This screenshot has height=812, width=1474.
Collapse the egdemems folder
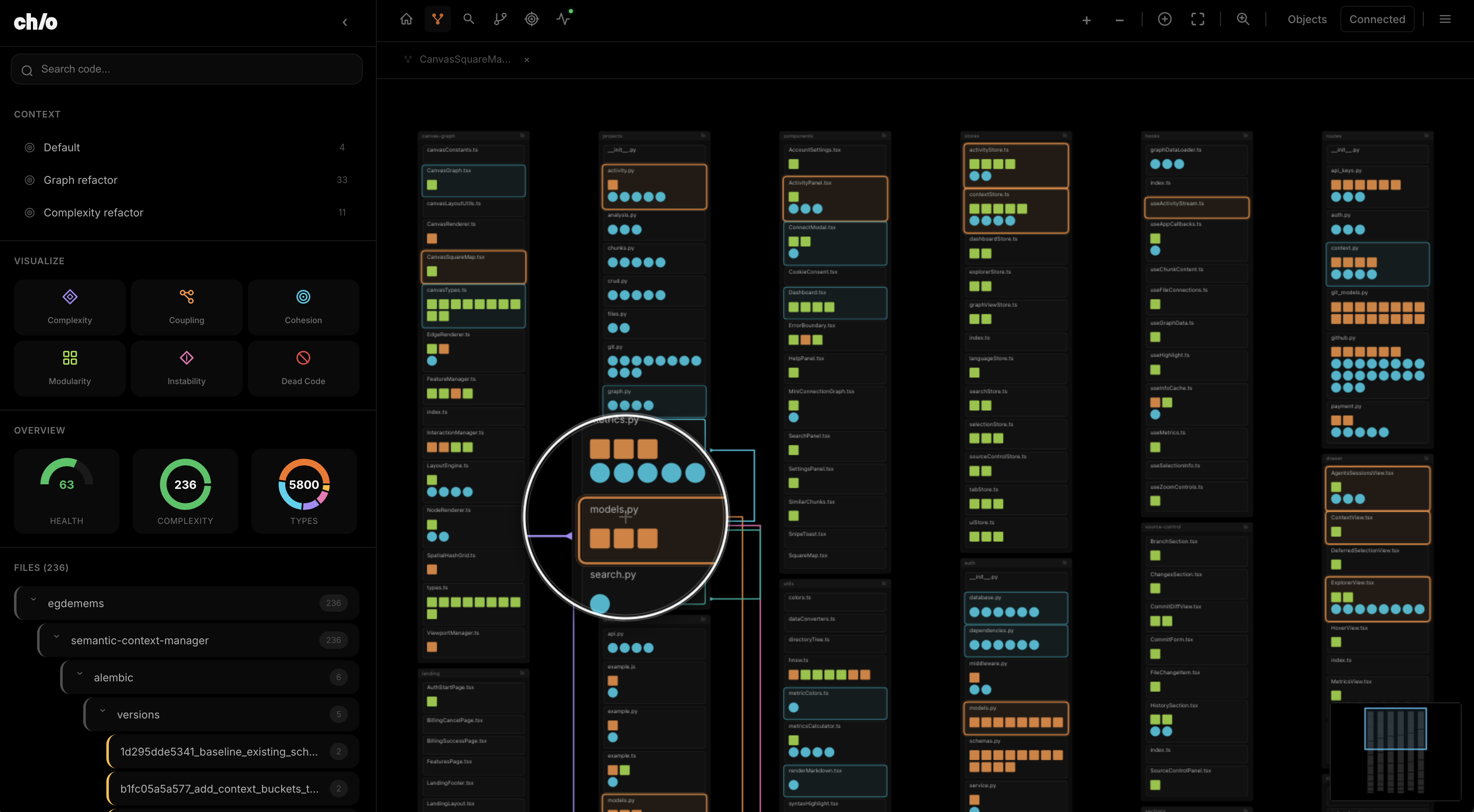[x=33, y=600]
